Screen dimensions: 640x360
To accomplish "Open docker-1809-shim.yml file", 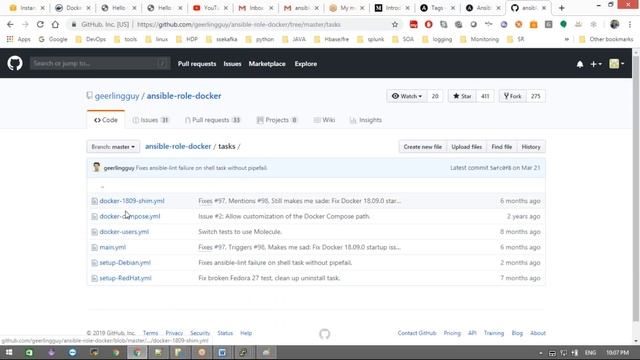I will pyautogui.click(x=132, y=201).
